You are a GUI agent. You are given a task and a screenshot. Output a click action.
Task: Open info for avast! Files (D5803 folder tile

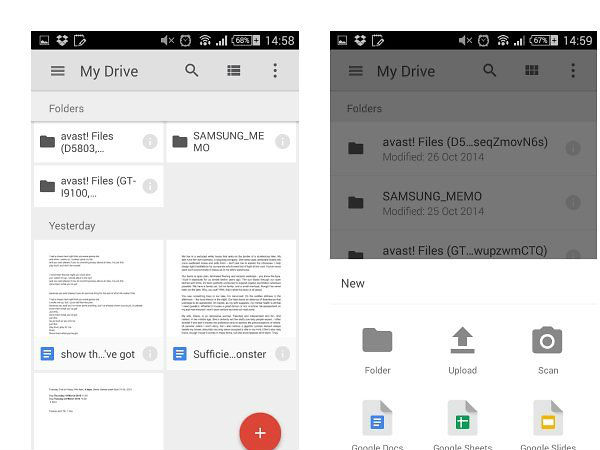coord(150,142)
